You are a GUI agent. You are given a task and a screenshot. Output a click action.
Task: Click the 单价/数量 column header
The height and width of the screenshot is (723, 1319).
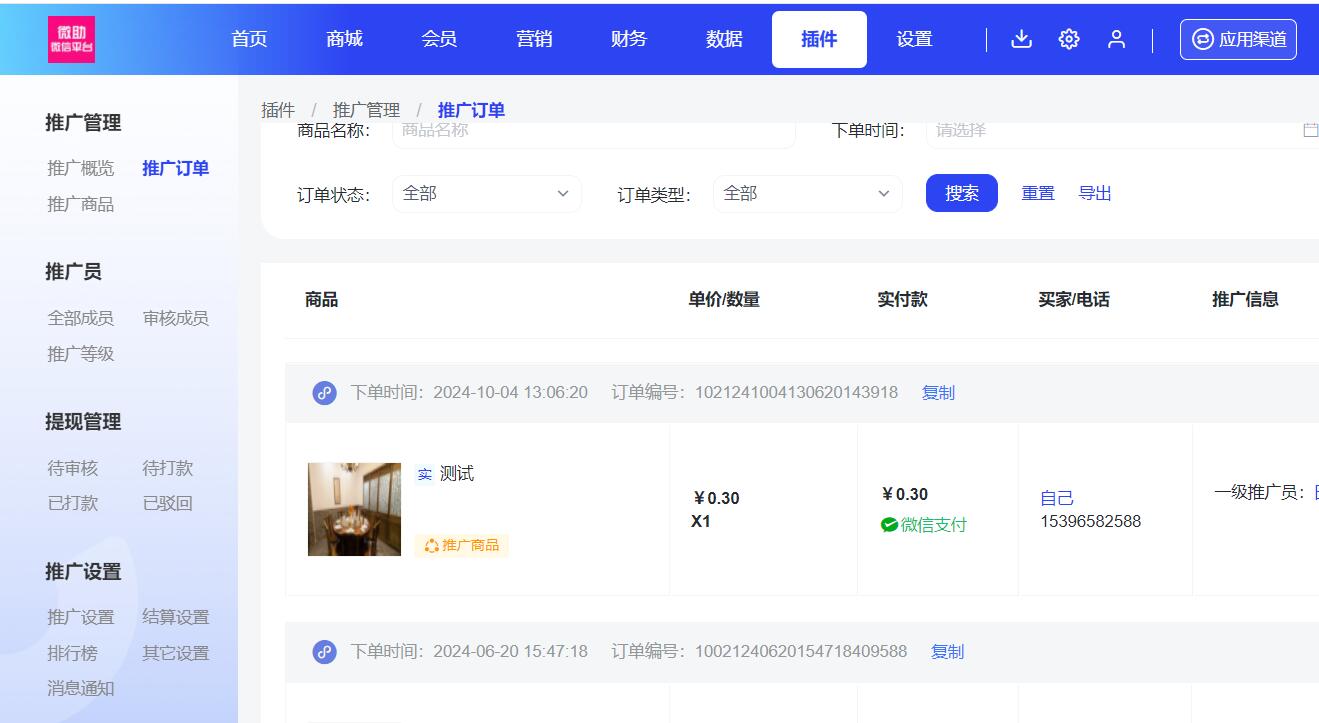pos(724,299)
